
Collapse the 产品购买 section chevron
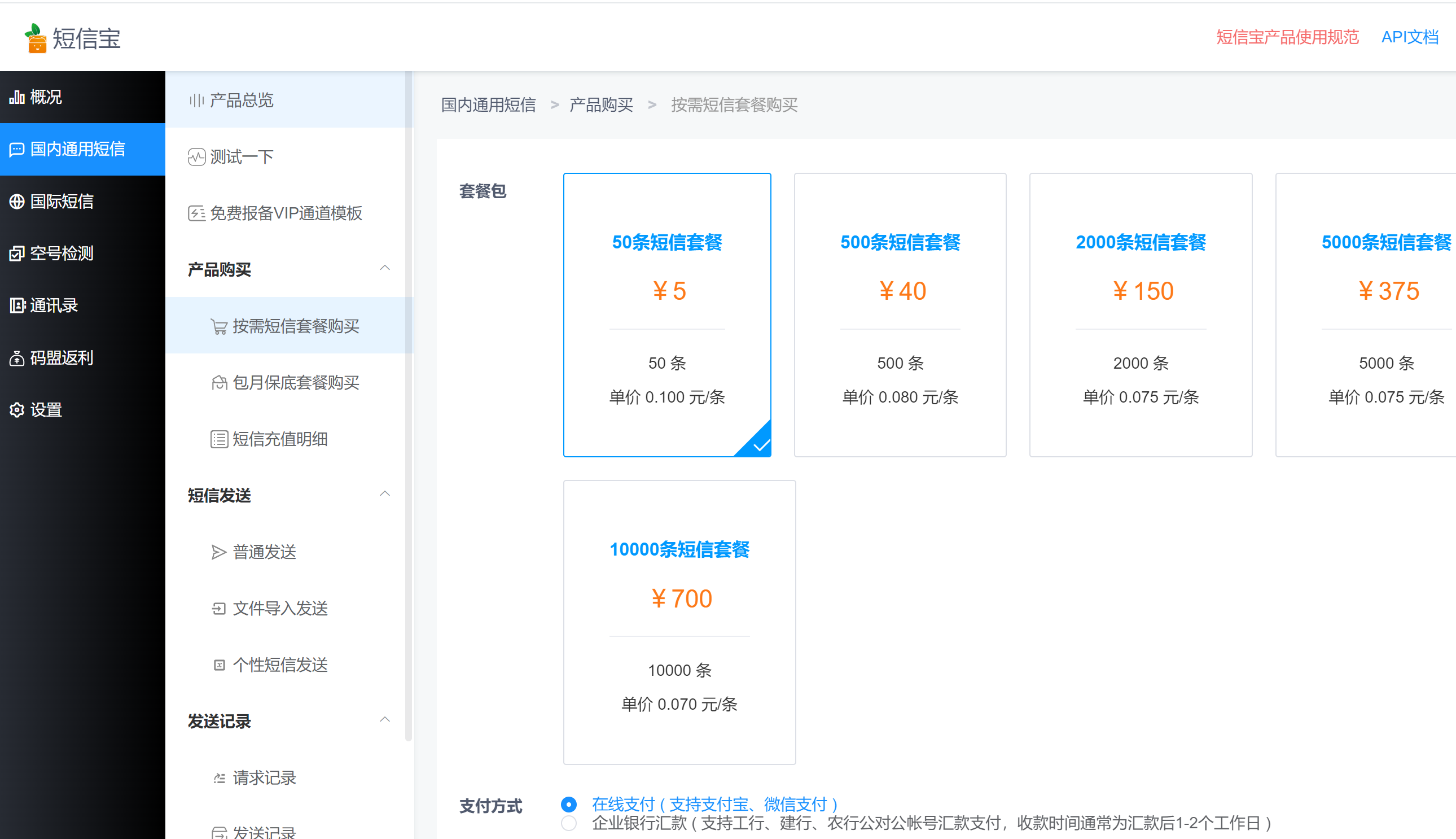click(x=385, y=268)
